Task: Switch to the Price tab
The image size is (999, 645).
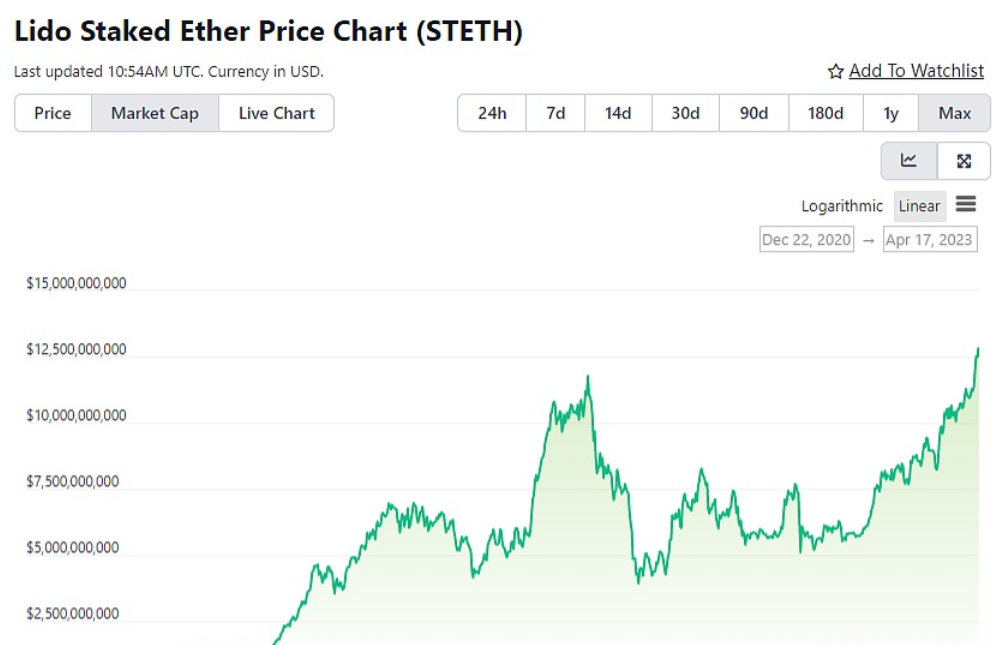Action: [53, 113]
